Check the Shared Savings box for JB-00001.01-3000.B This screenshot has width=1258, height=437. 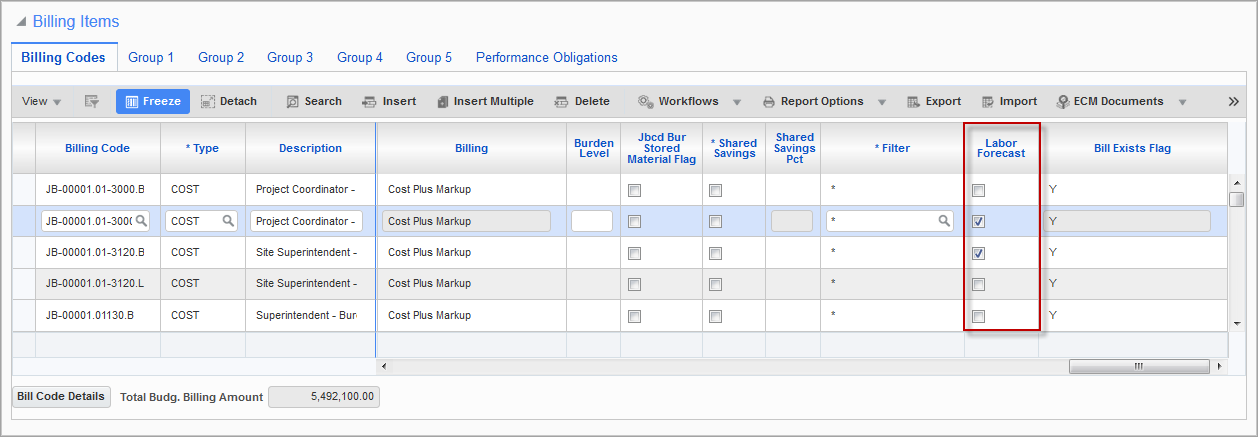tap(715, 190)
